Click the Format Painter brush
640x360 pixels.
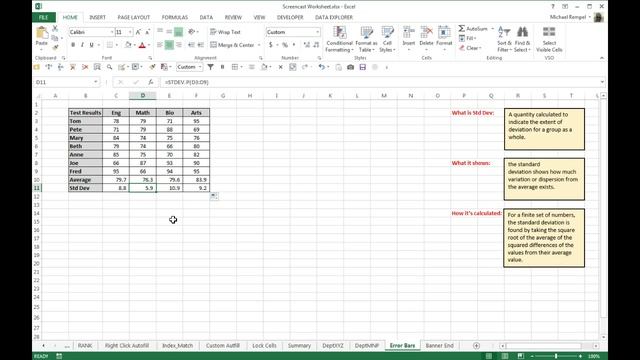click(55, 47)
